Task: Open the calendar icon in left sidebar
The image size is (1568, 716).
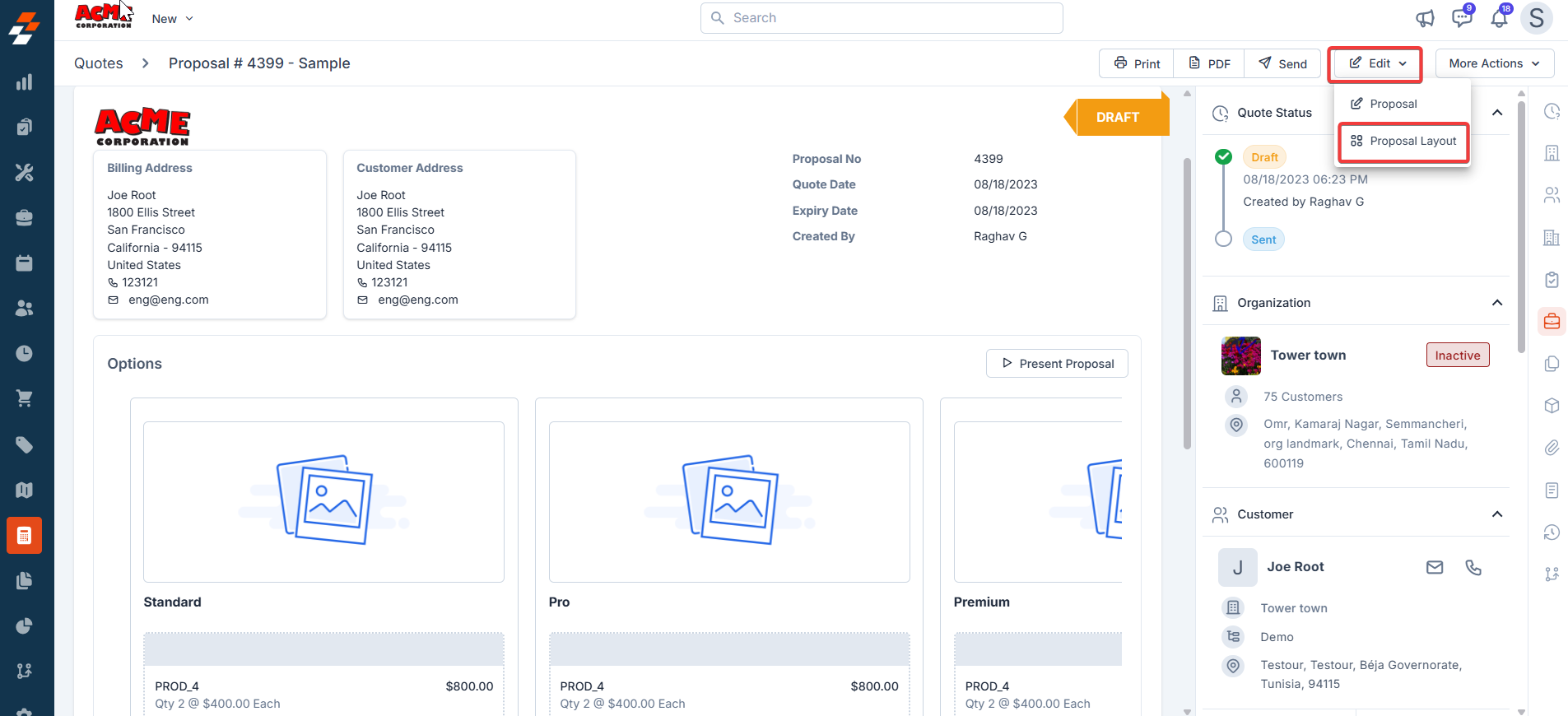Action: pyautogui.click(x=25, y=263)
